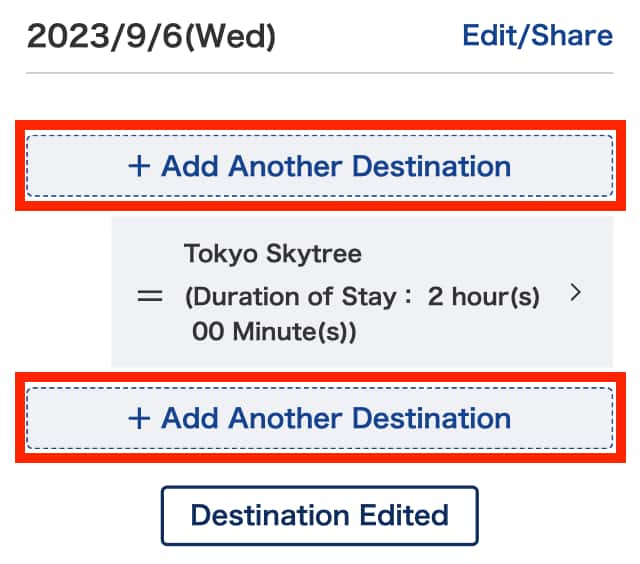Click the plus icon in the bottom Add button
The image size is (640, 564).
click(139, 418)
